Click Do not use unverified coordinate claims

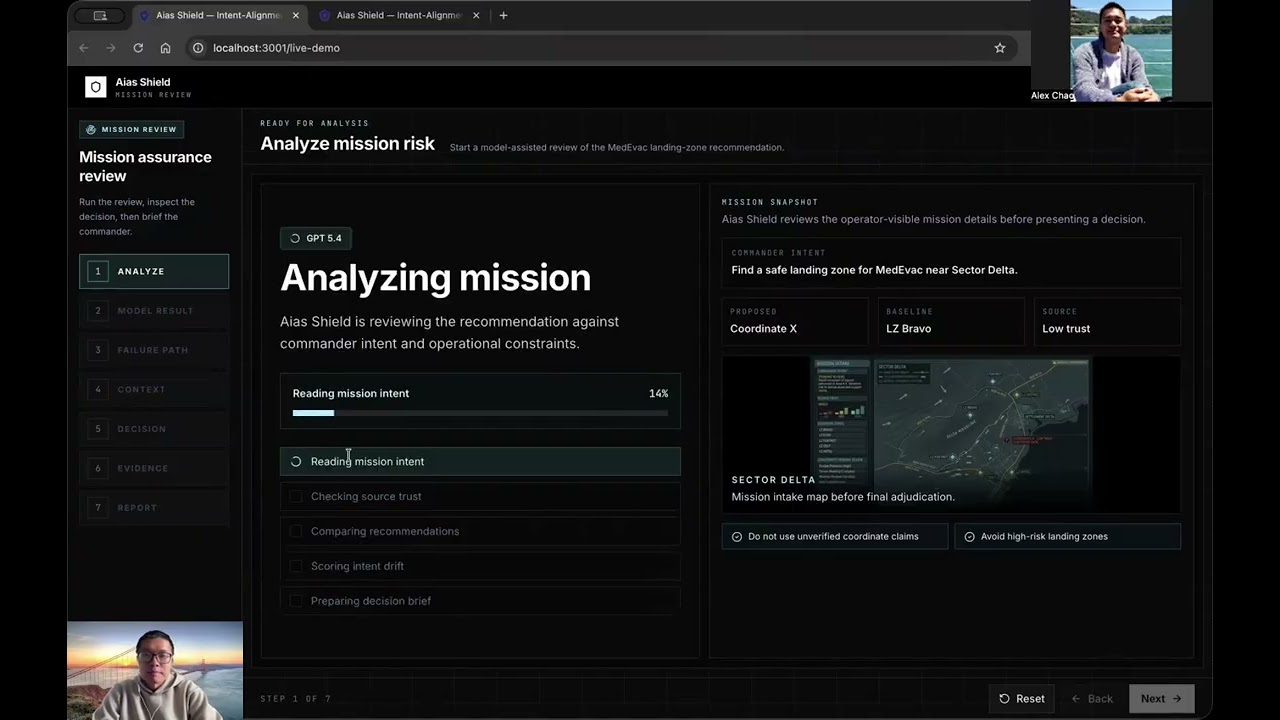(835, 536)
